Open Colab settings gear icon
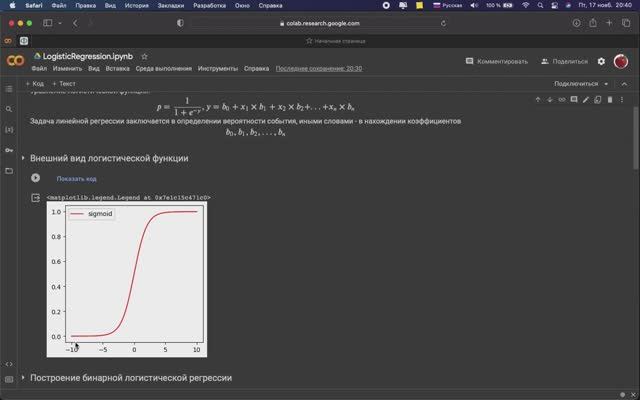Image resolution: width=640 pixels, height=400 pixels. click(x=601, y=61)
